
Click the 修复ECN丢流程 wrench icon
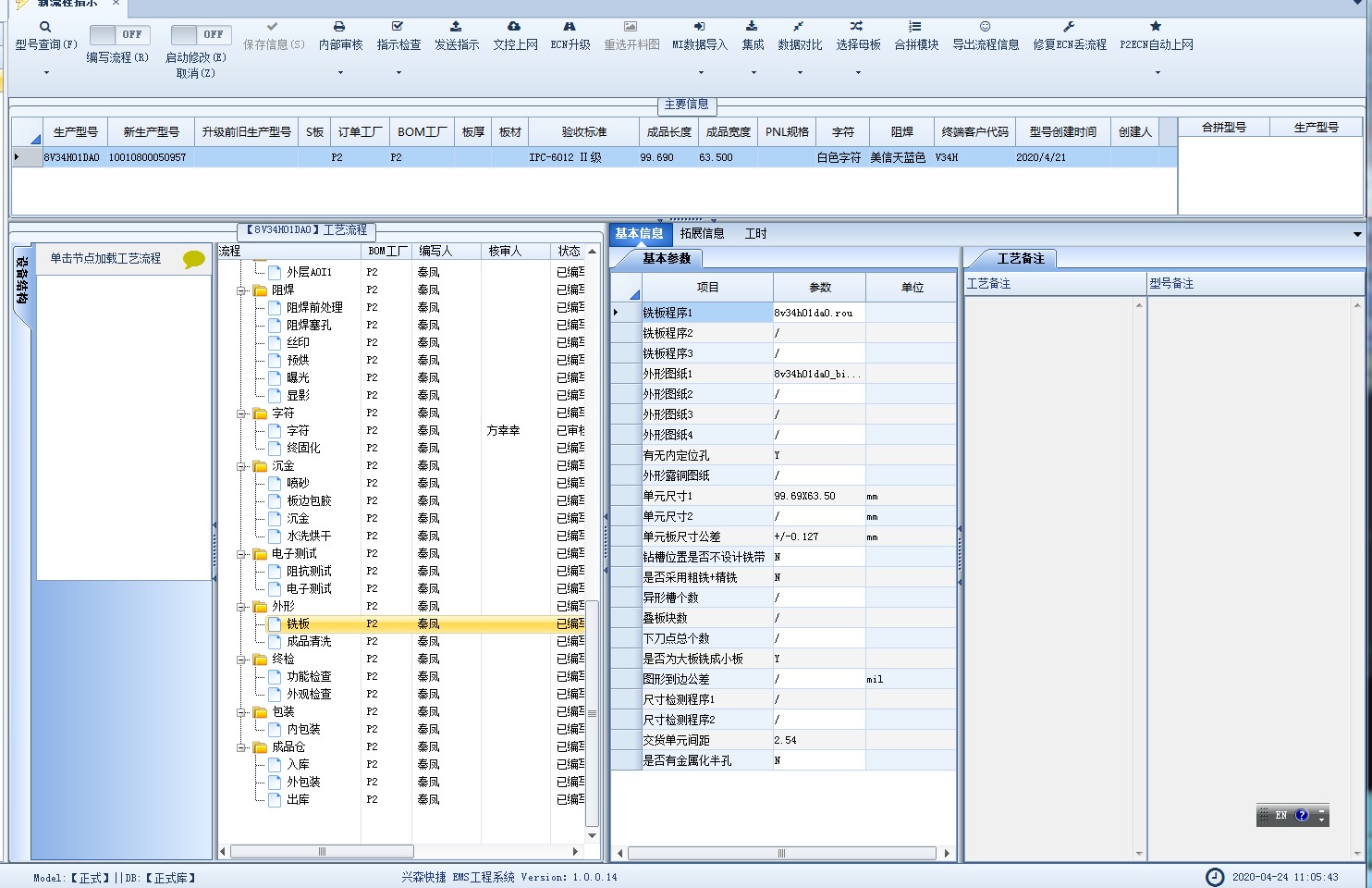[1069, 27]
